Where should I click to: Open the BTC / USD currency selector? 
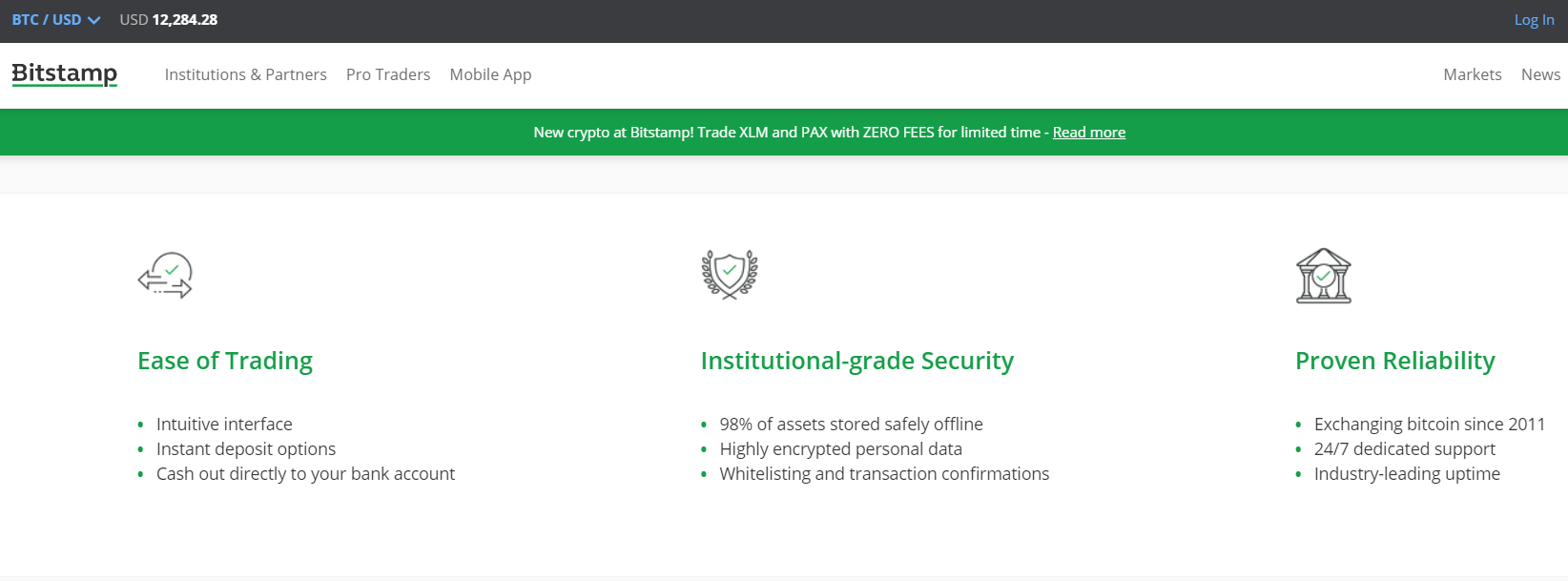pos(47,20)
